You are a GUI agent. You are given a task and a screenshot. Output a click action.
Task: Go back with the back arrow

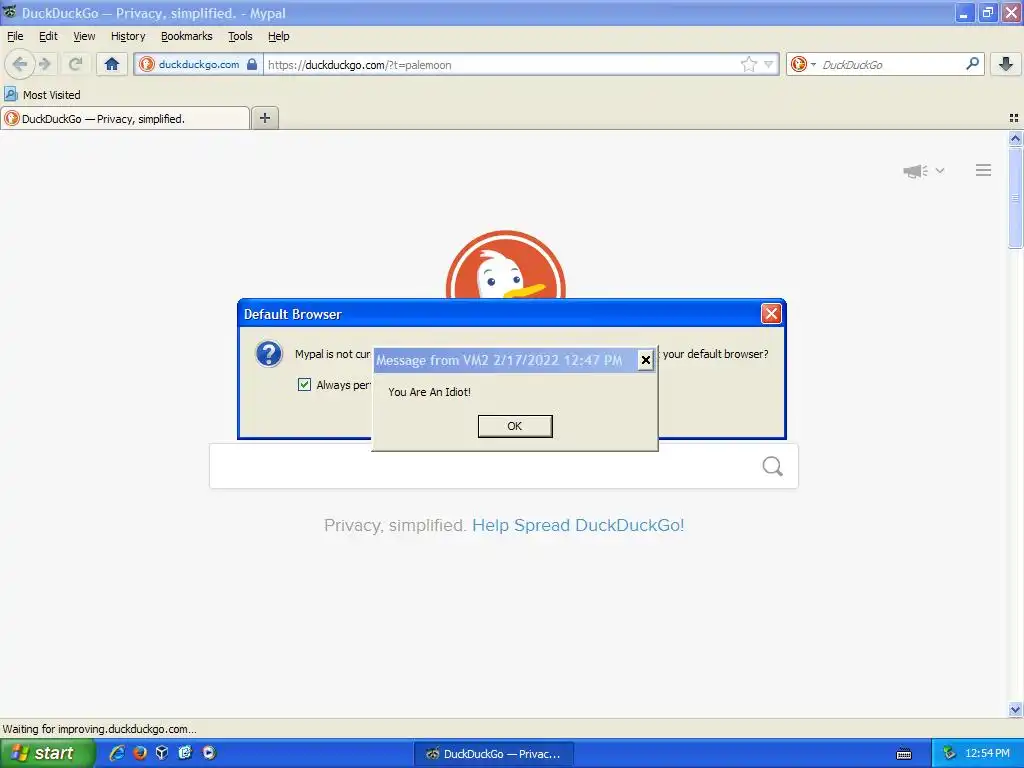20,64
